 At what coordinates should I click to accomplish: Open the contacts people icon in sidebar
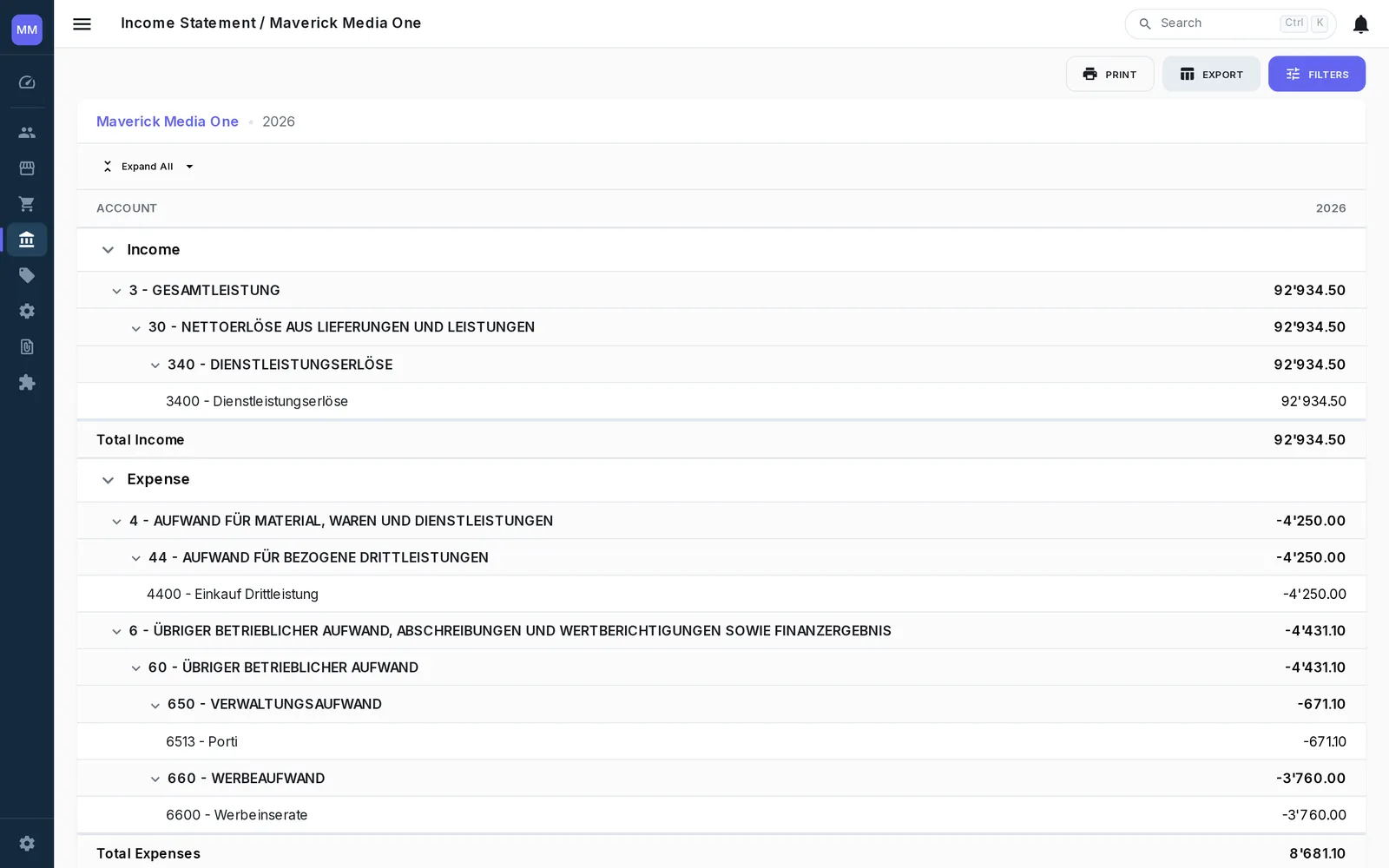pos(27,133)
